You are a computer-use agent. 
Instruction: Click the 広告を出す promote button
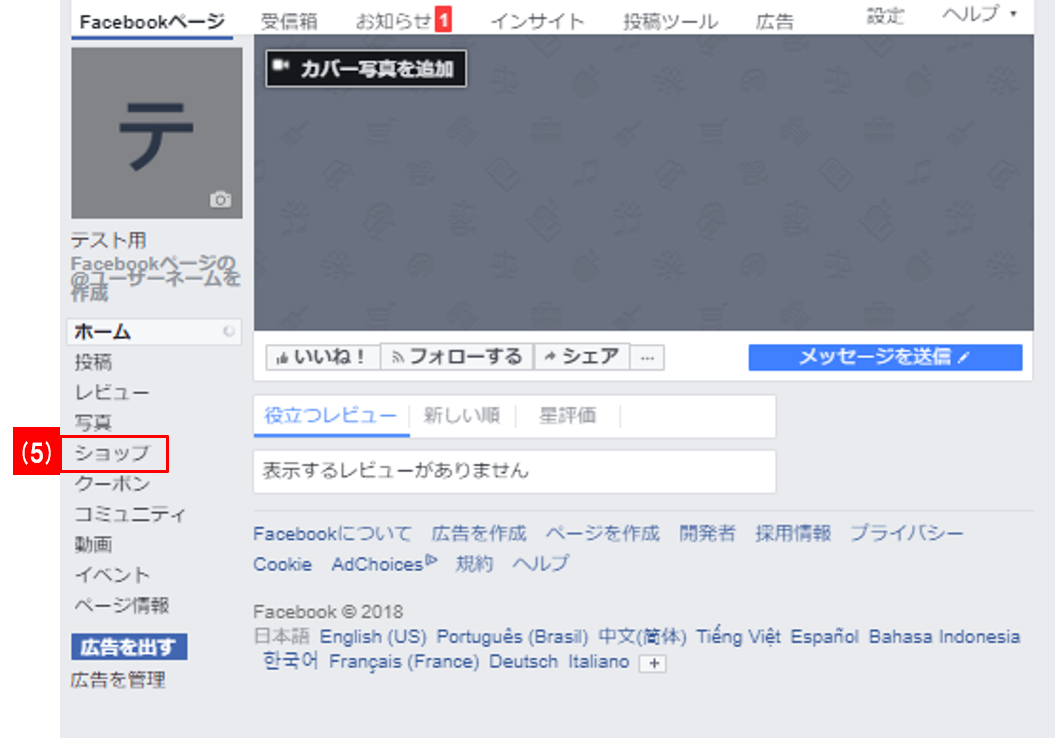click(x=128, y=646)
